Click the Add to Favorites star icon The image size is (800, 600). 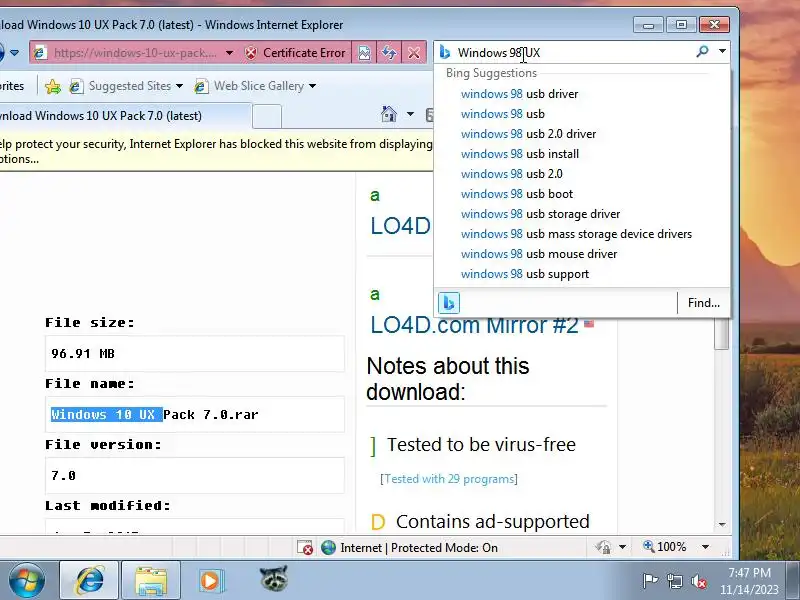click(x=53, y=86)
